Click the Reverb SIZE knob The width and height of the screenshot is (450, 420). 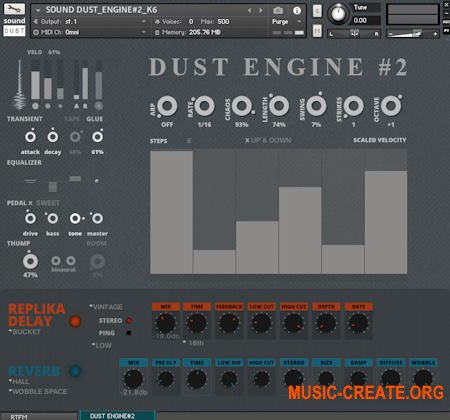[x=326, y=379]
